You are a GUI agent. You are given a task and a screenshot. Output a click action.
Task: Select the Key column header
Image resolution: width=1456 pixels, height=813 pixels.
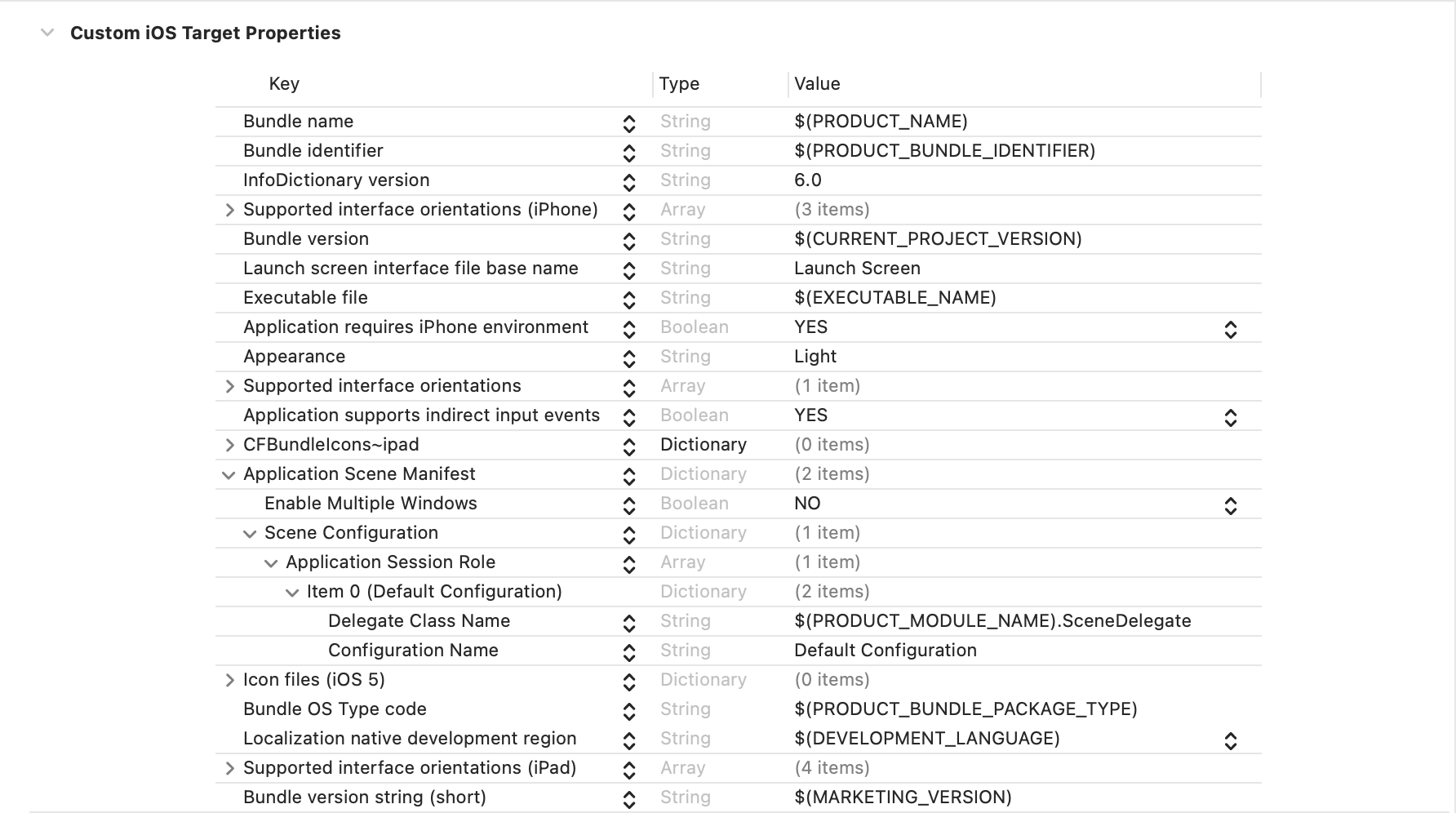[x=284, y=84]
